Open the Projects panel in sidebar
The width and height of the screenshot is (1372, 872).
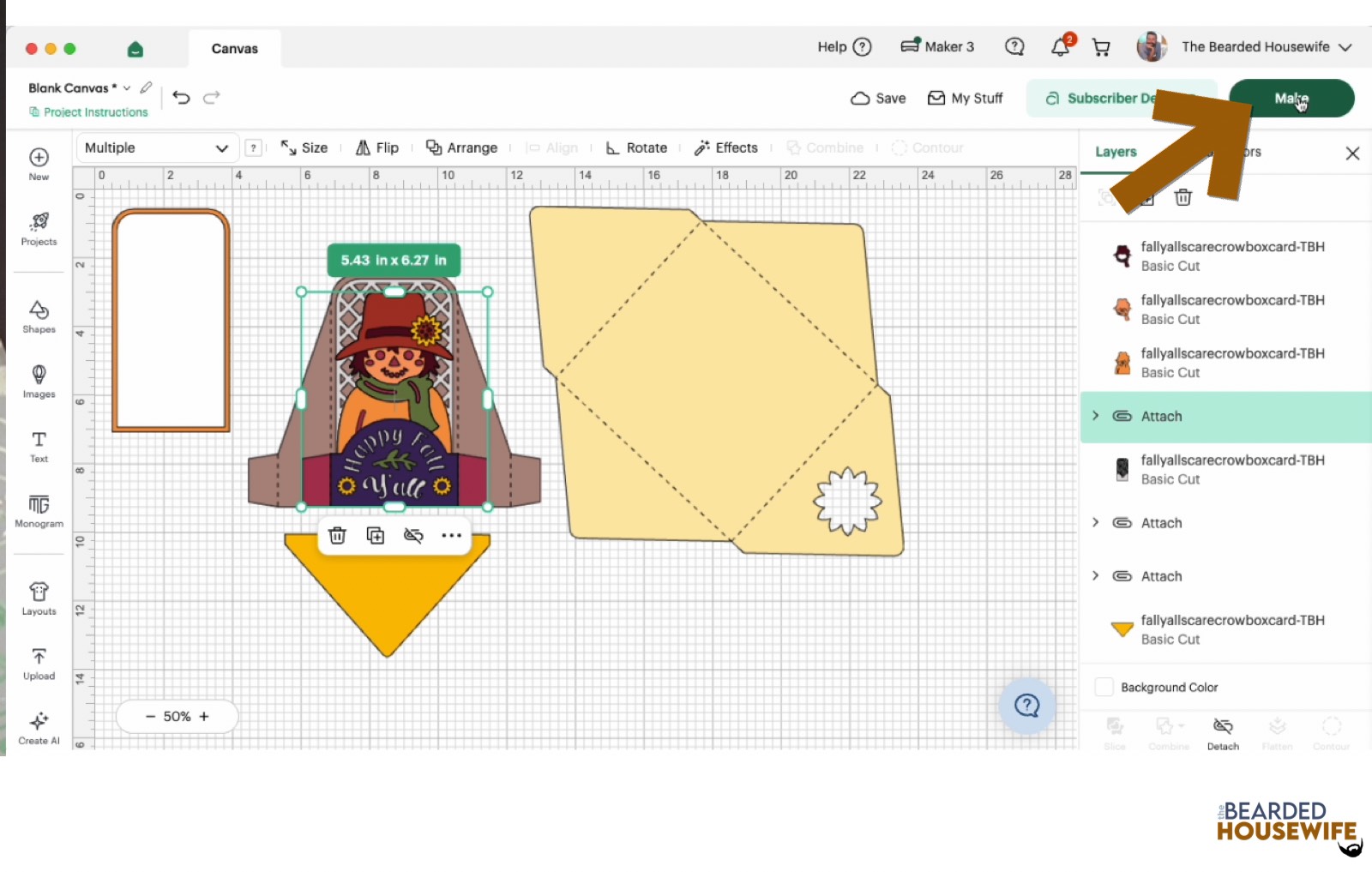point(39,229)
